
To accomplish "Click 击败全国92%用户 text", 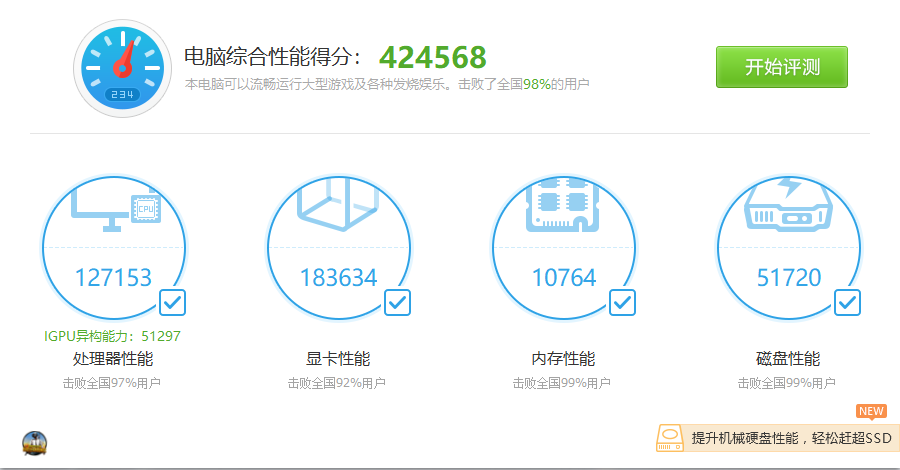I will point(337,383).
